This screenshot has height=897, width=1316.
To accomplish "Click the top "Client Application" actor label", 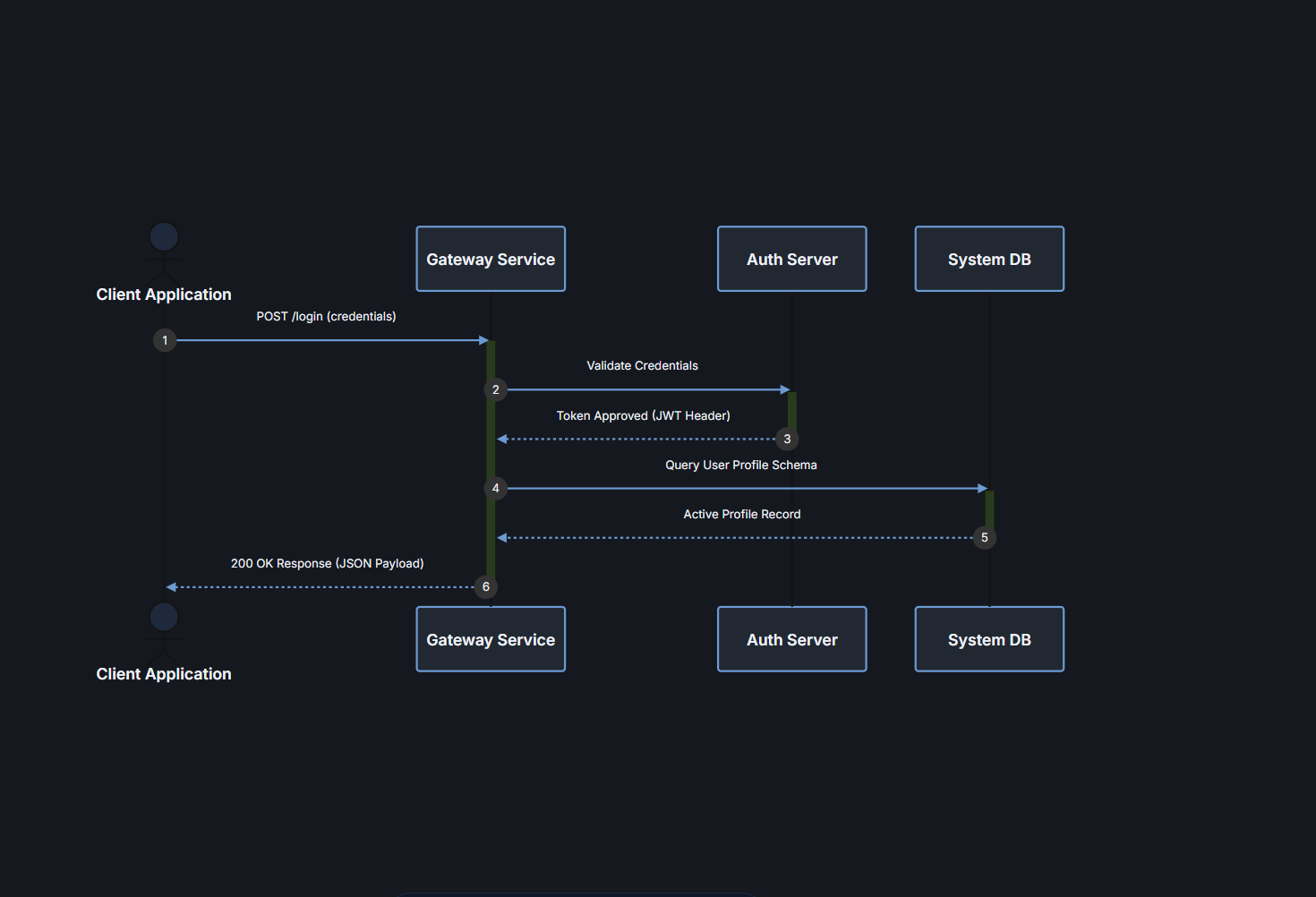I will 164,295.
